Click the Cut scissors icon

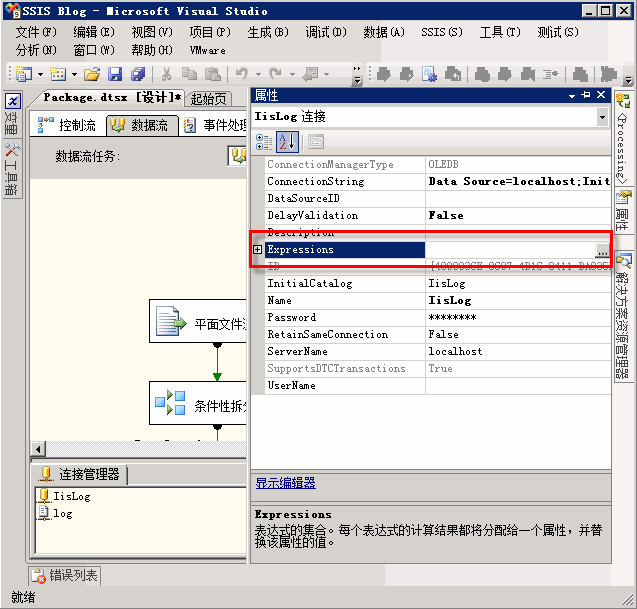pyautogui.click(x=166, y=74)
